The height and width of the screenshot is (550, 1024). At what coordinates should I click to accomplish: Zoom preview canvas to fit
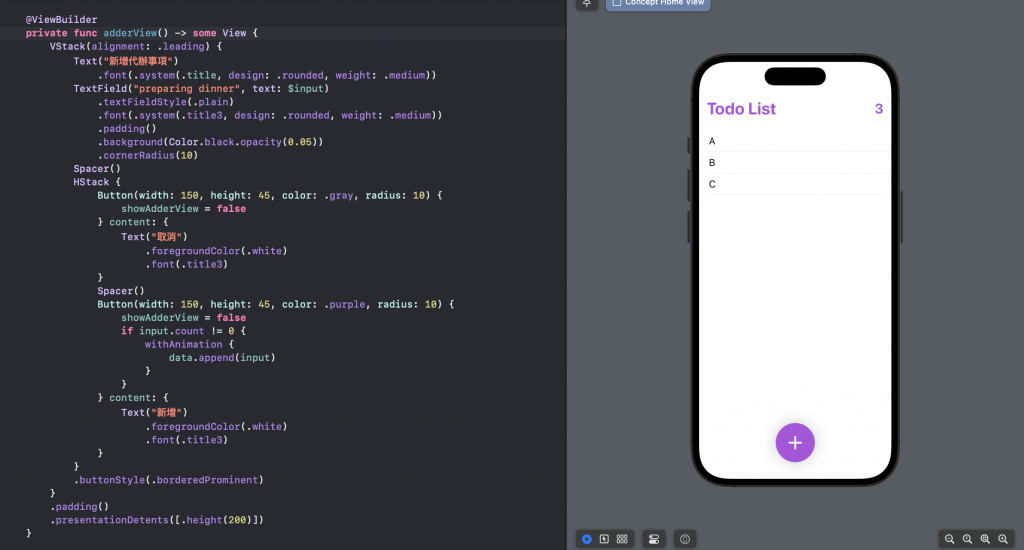point(985,539)
